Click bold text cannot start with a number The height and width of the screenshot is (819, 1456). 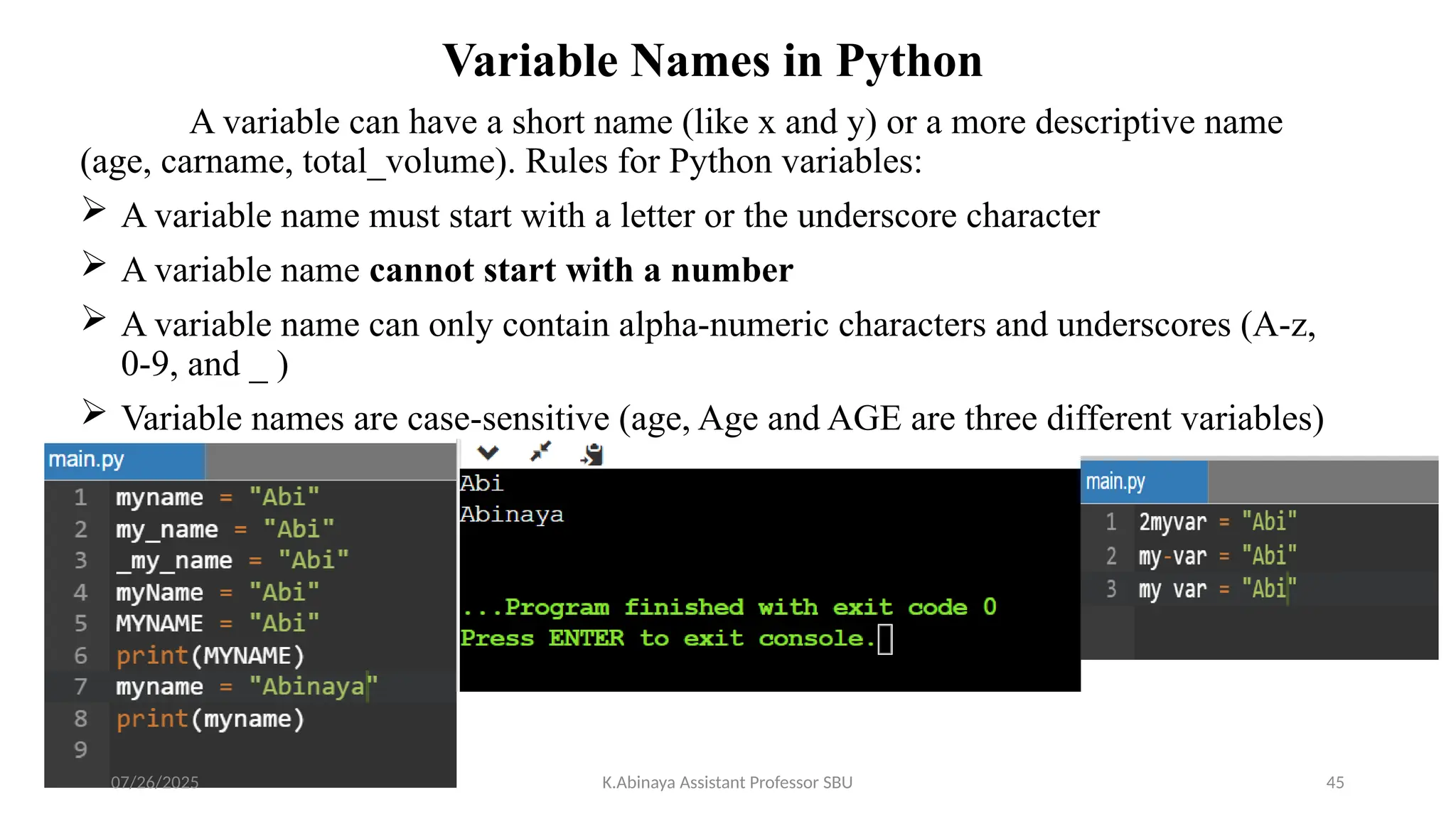pos(581,271)
